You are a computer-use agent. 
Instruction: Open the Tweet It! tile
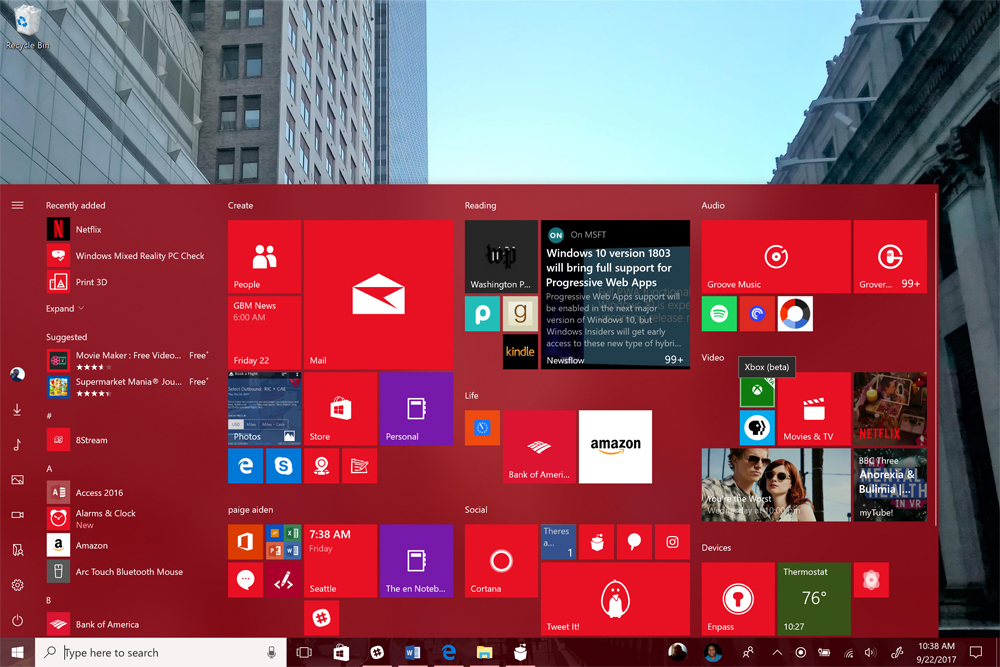point(615,599)
